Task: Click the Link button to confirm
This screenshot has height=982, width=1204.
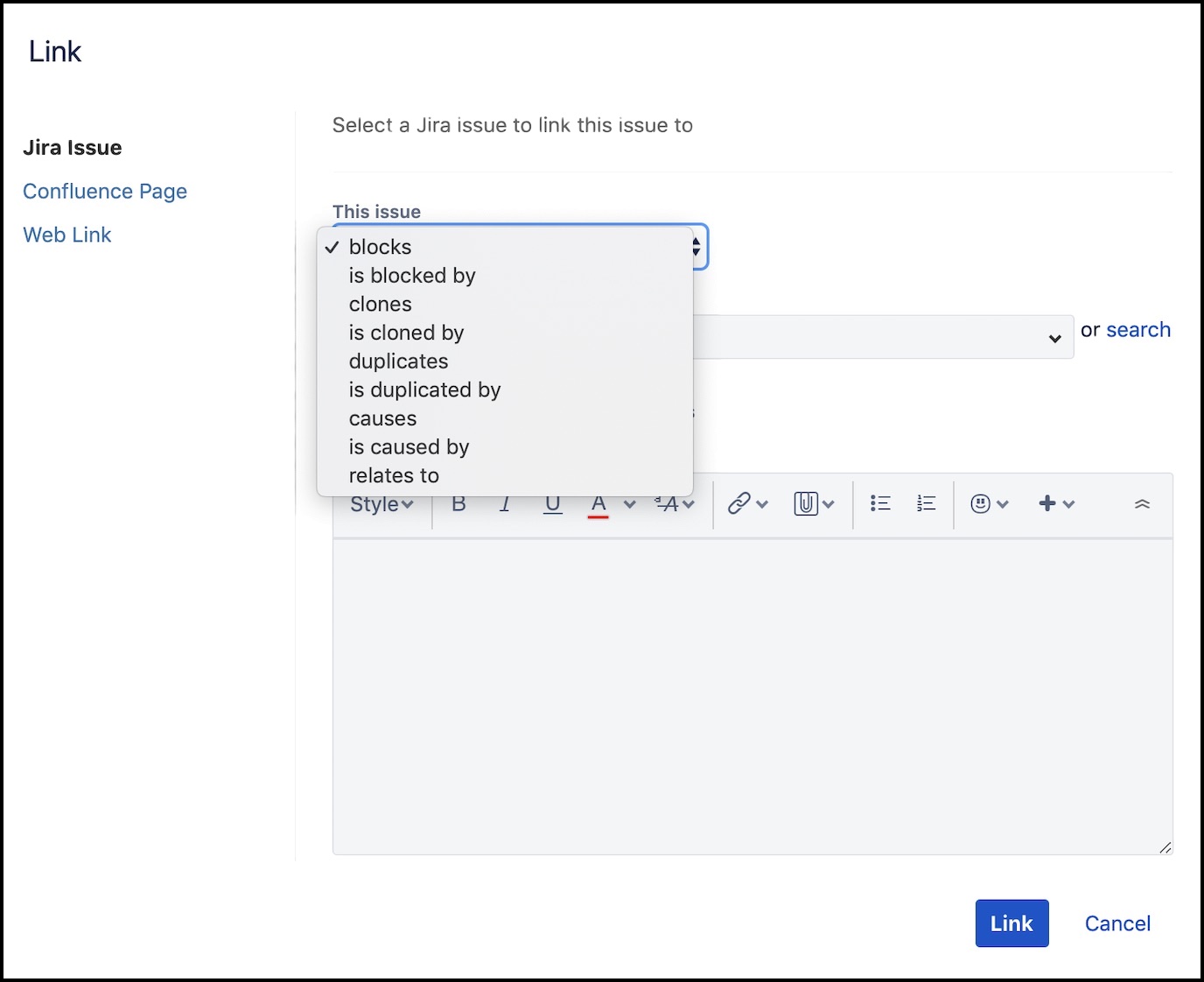Action: [1011, 922]
